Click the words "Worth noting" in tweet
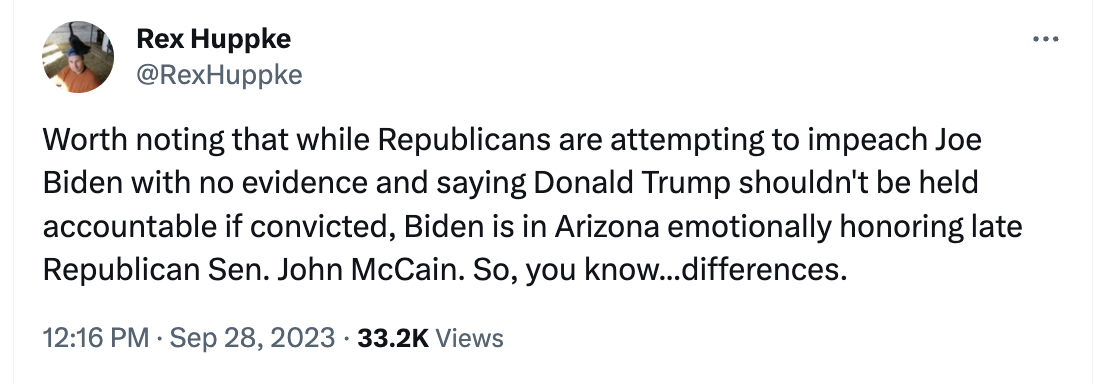This screenshot has height=384, width=1112. (133, 141)
